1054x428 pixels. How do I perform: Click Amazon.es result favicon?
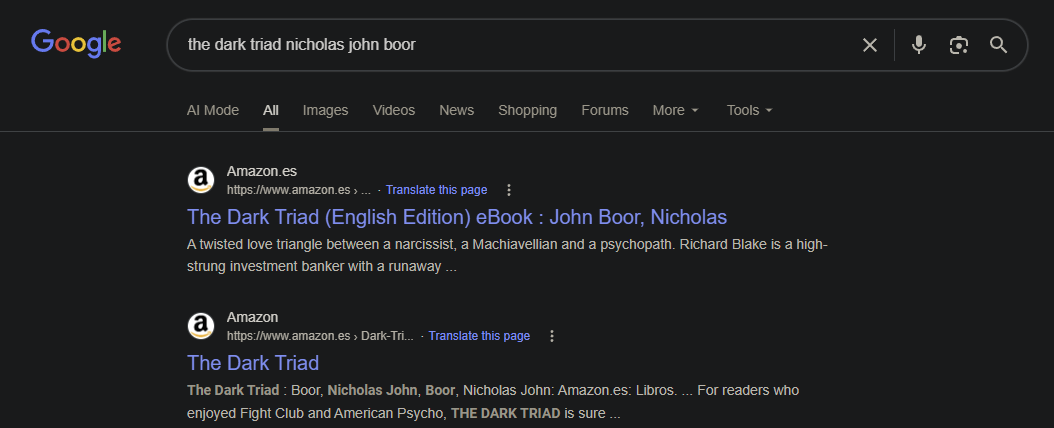pyautogui.click(x=200, y=180)
